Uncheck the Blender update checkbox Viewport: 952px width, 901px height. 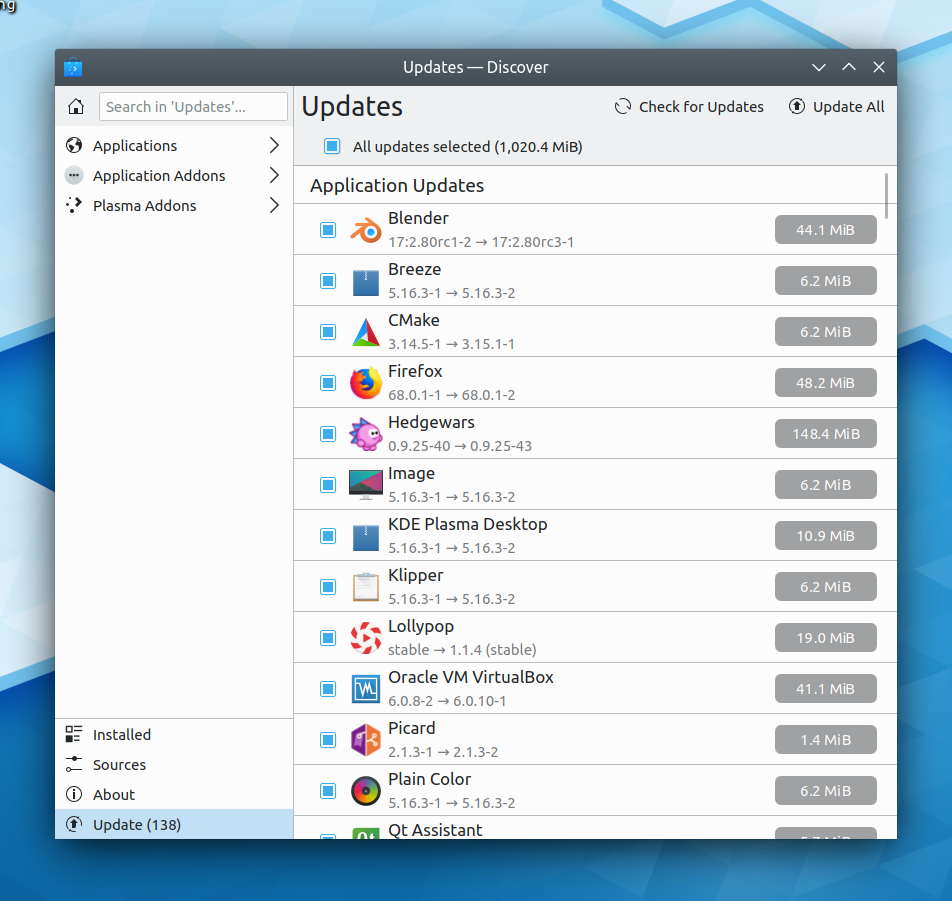(x=328, y=230)
